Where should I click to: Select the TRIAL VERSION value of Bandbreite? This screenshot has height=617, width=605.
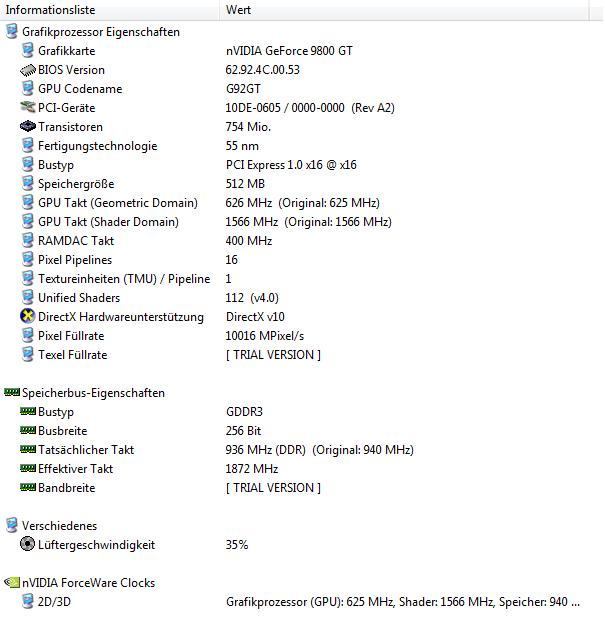pos(273,488)
